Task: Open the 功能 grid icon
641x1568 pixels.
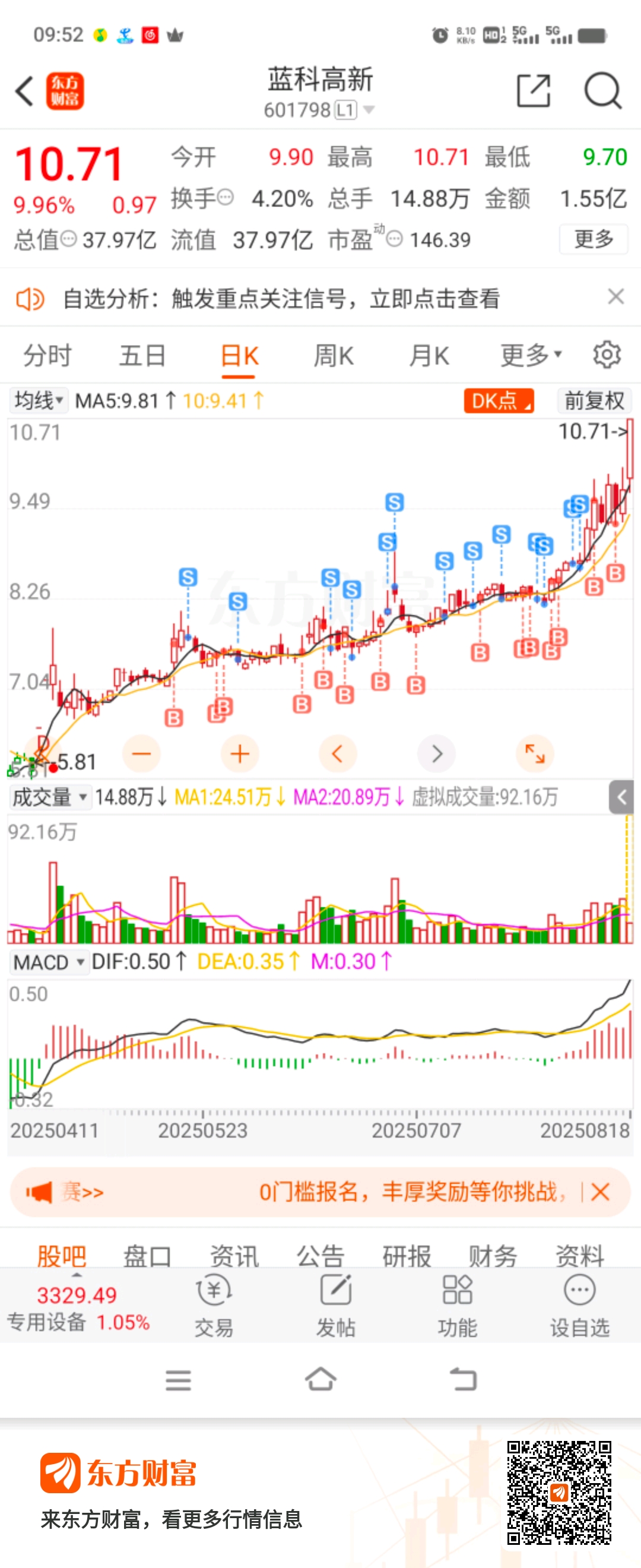Action: coord(457,1290)
